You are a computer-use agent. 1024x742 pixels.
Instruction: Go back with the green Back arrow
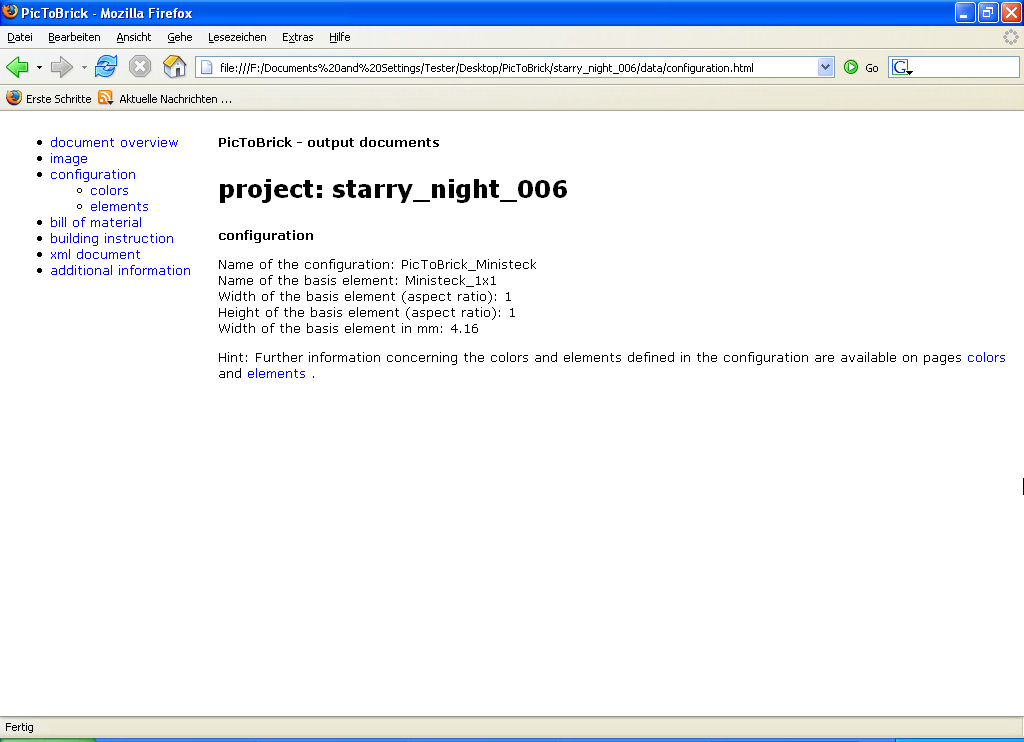click(x=17, y=67)
